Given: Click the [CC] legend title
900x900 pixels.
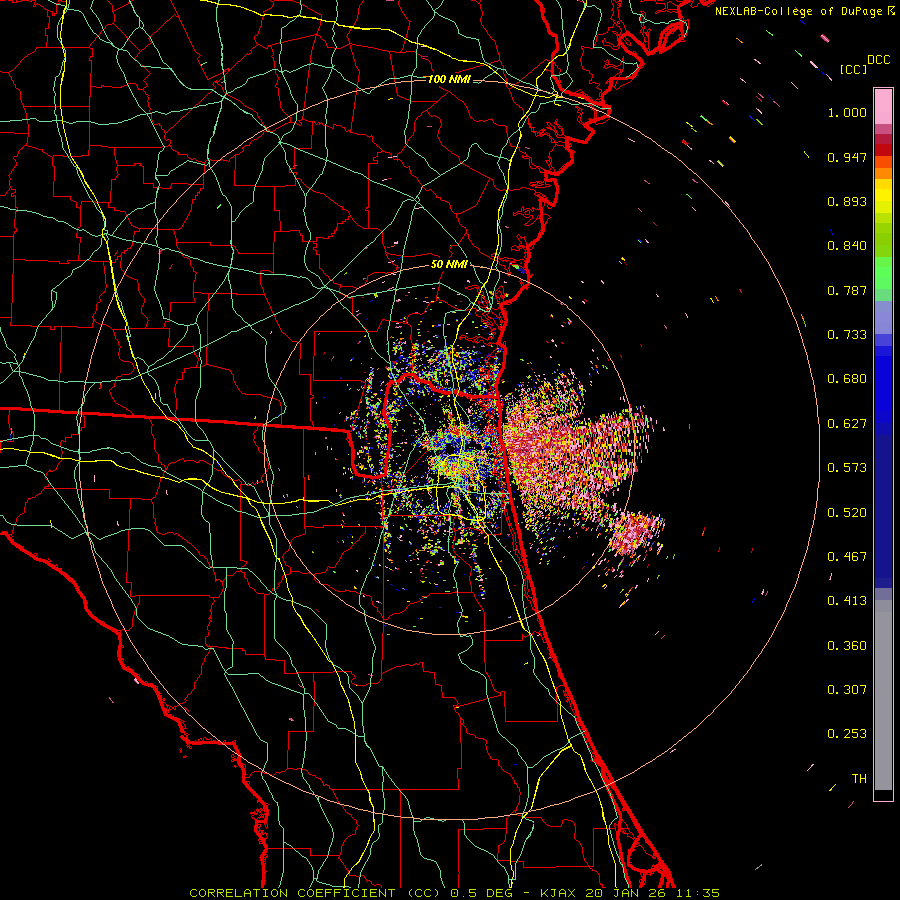Looking at the screenshot, I should [x=853, y=69].
